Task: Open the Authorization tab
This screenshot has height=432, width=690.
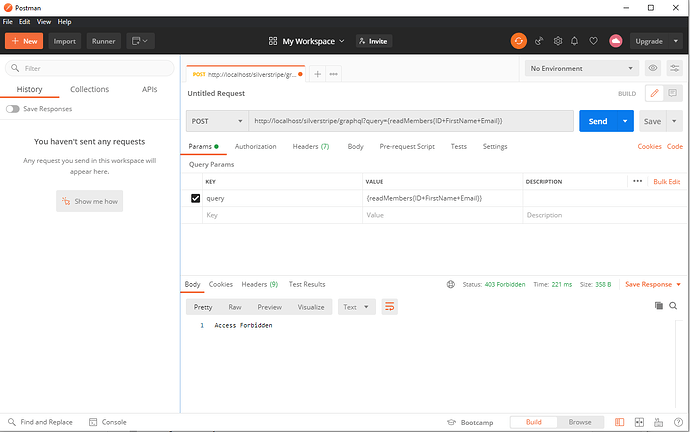Action: point(255,147)
